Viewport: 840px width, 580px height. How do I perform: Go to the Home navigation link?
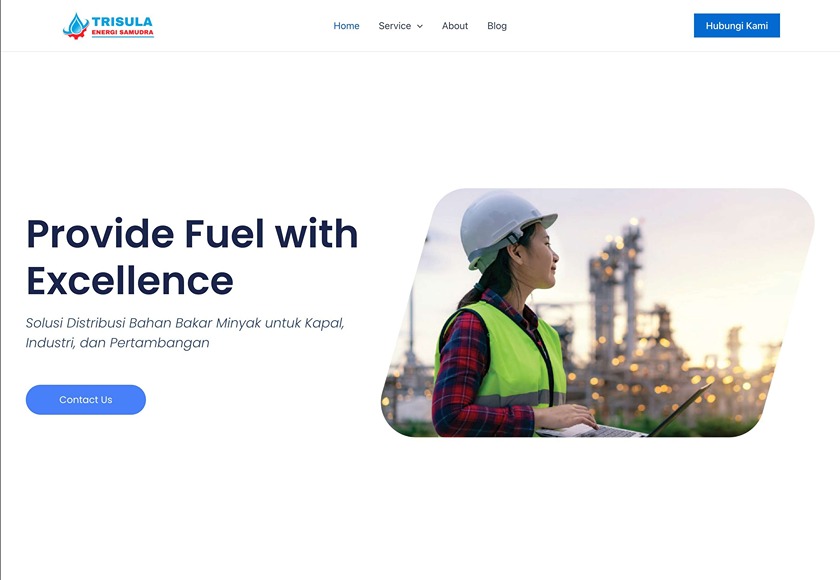coord(346,26)
